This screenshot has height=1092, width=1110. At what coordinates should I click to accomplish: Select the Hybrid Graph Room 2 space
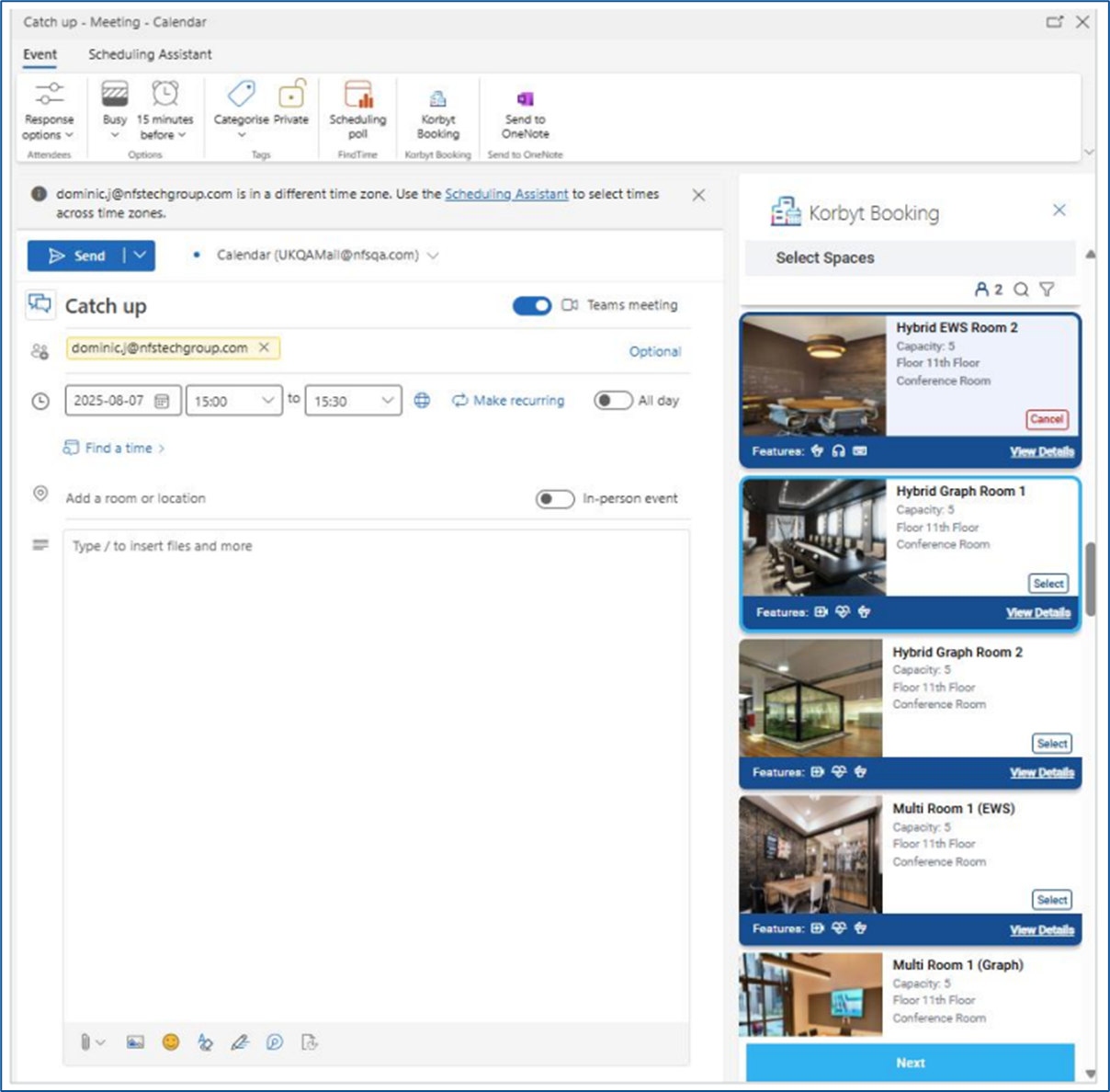click(x=1052, y=744)
